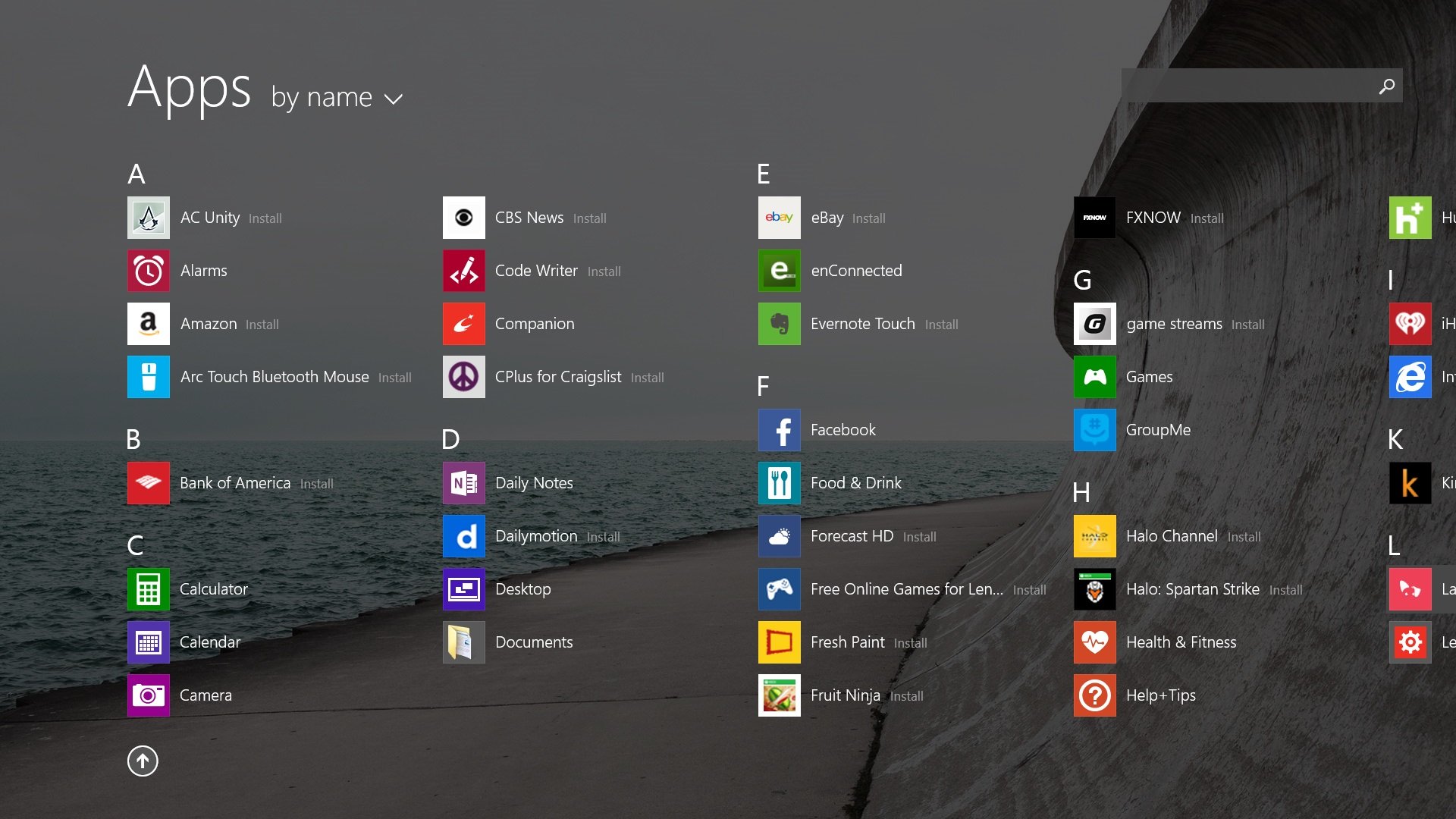This screenshot has width=1456, height=819.
Task: Click Install beside Bank of America
Action: 317,484
